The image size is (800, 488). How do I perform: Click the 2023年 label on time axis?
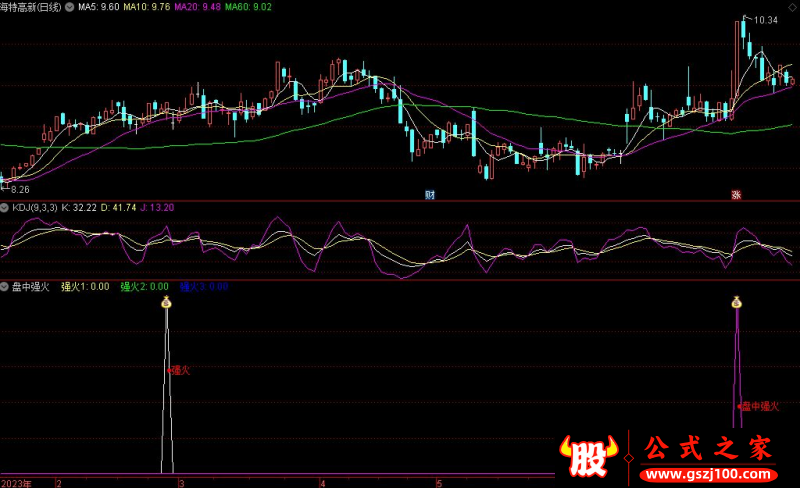[16, 482]
